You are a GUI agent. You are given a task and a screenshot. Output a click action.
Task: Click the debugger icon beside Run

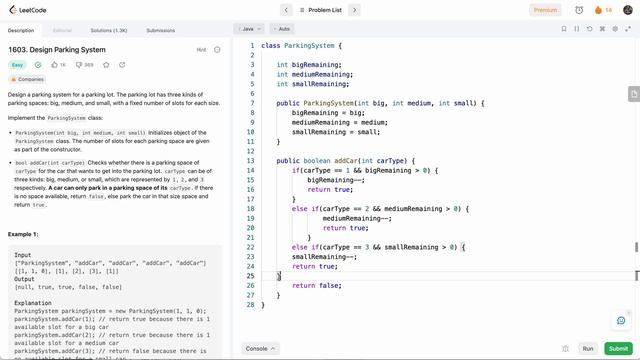(565, 349)
